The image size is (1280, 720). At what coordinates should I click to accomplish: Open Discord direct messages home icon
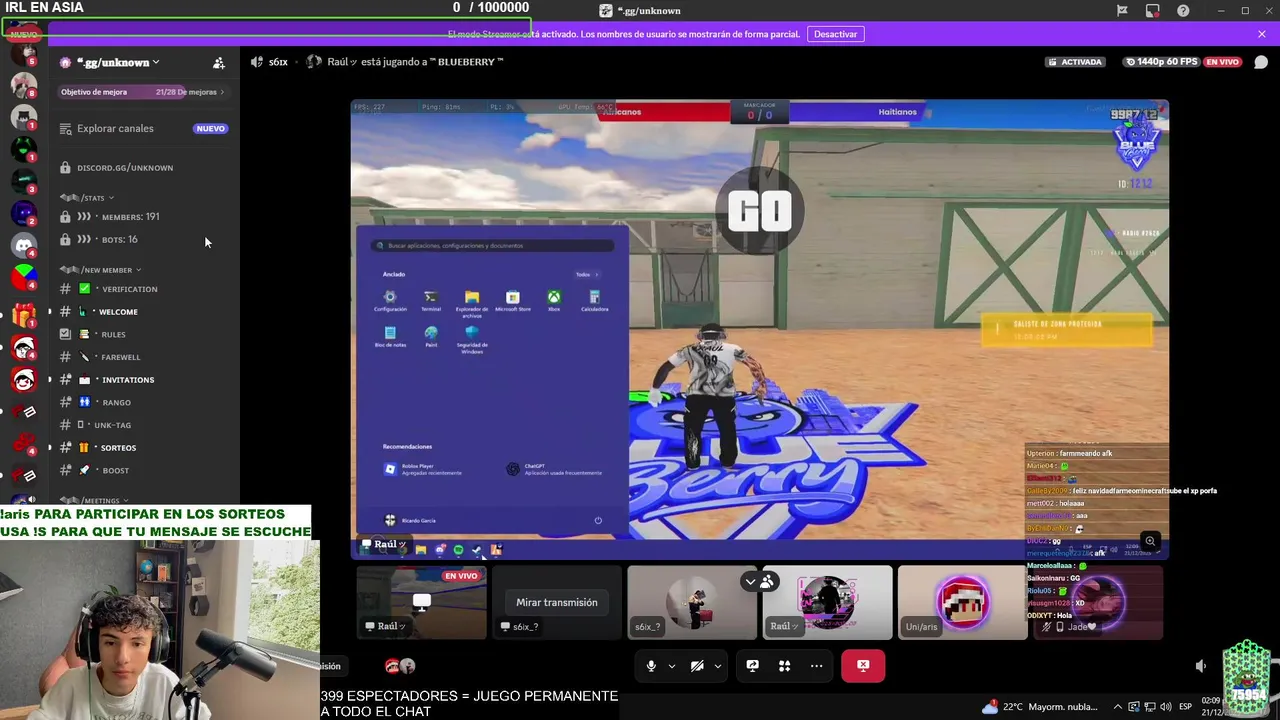click(24, 245)
